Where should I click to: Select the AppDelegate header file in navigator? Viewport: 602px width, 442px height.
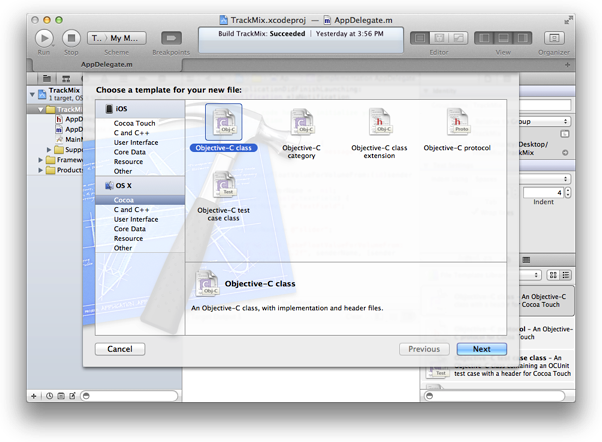click(x=69, y=119)
